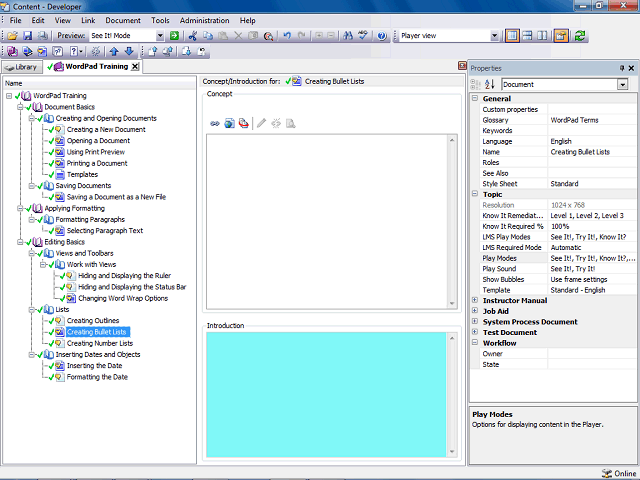Toggle the vertical split layout button
640x480 pixels.
[542, 36]
